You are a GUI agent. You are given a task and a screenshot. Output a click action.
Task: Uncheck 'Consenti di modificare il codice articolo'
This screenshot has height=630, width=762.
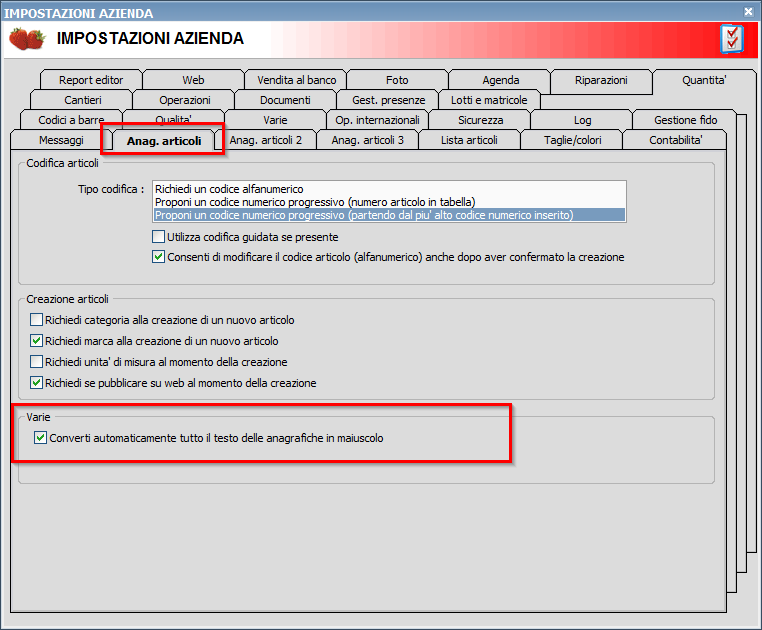(x=158, y=257)
